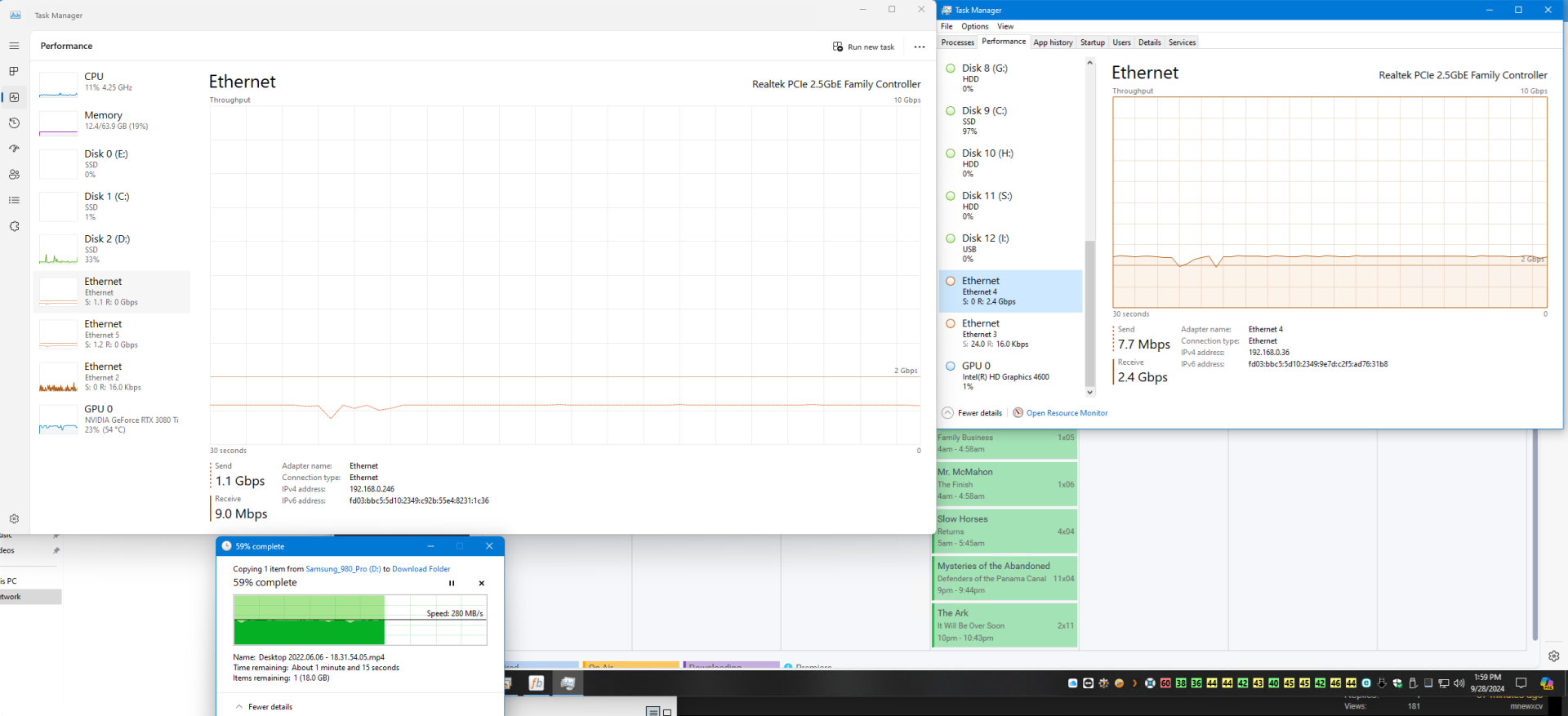Open the hamburger navigation menu in Task Manager

14,46
